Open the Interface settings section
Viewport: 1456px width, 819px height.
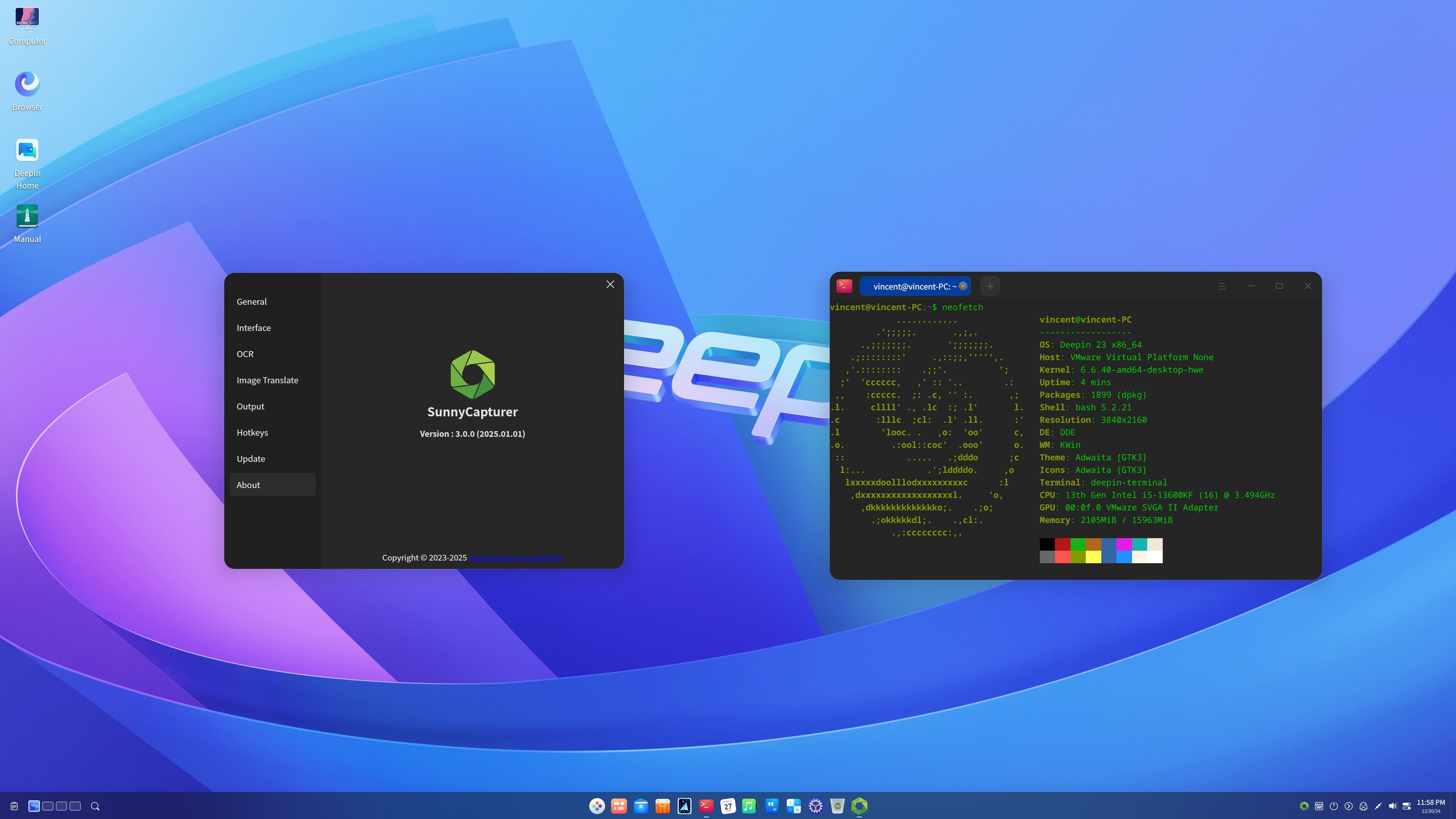[x=272, y=328]
